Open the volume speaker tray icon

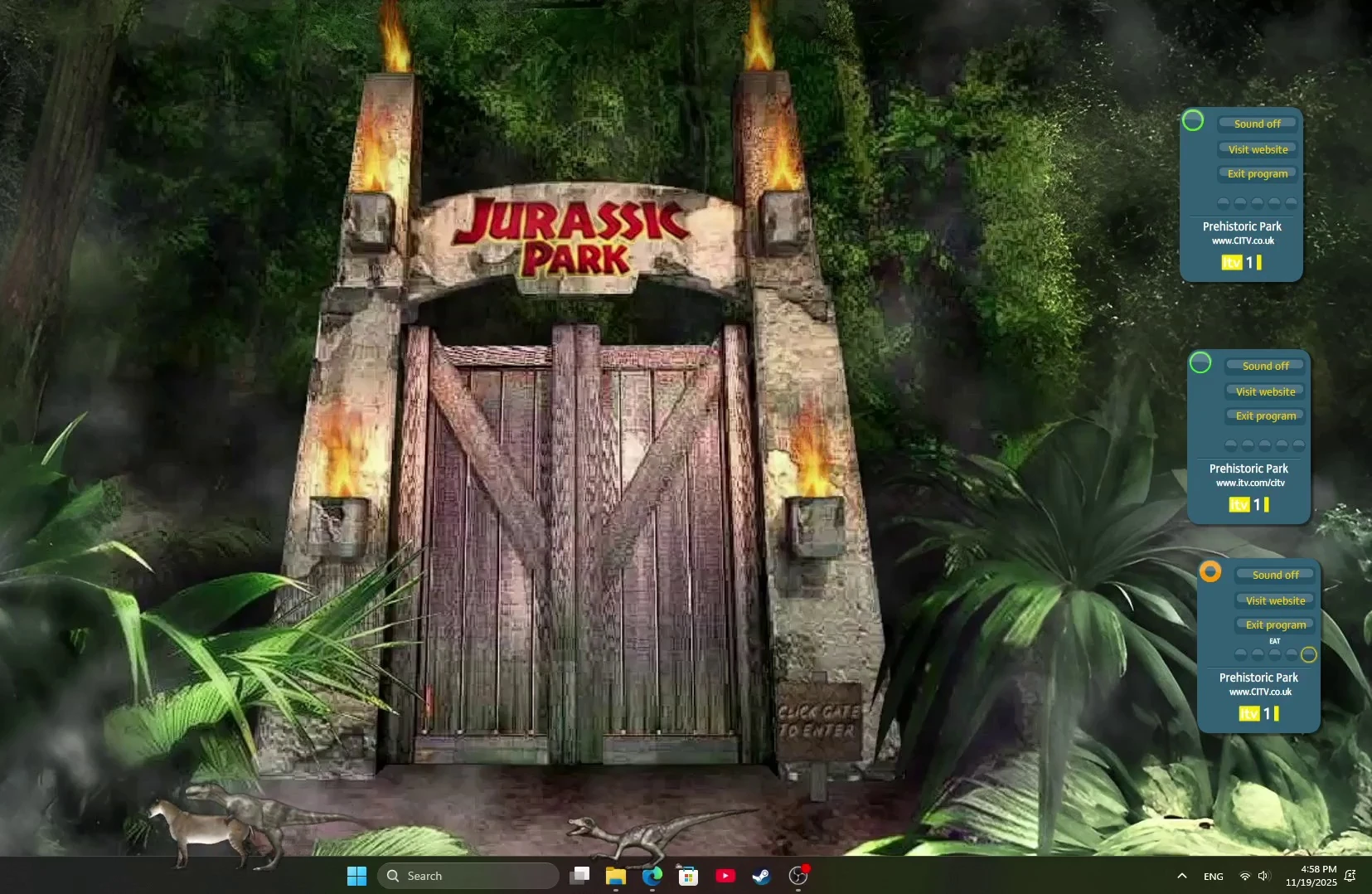1263,877
